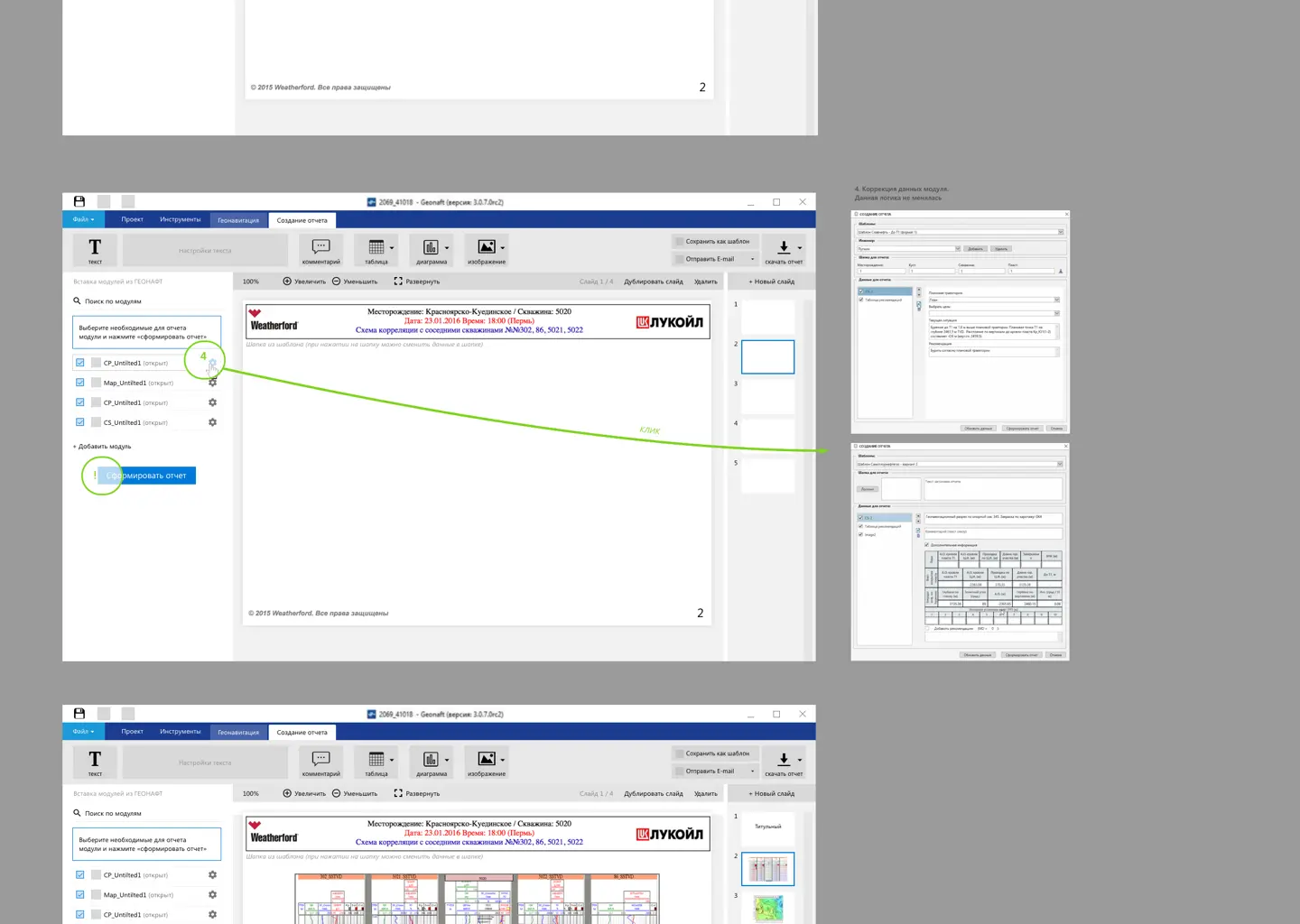
Task: Click изображение picture icon in bottom window
Action: coord(487,759)
